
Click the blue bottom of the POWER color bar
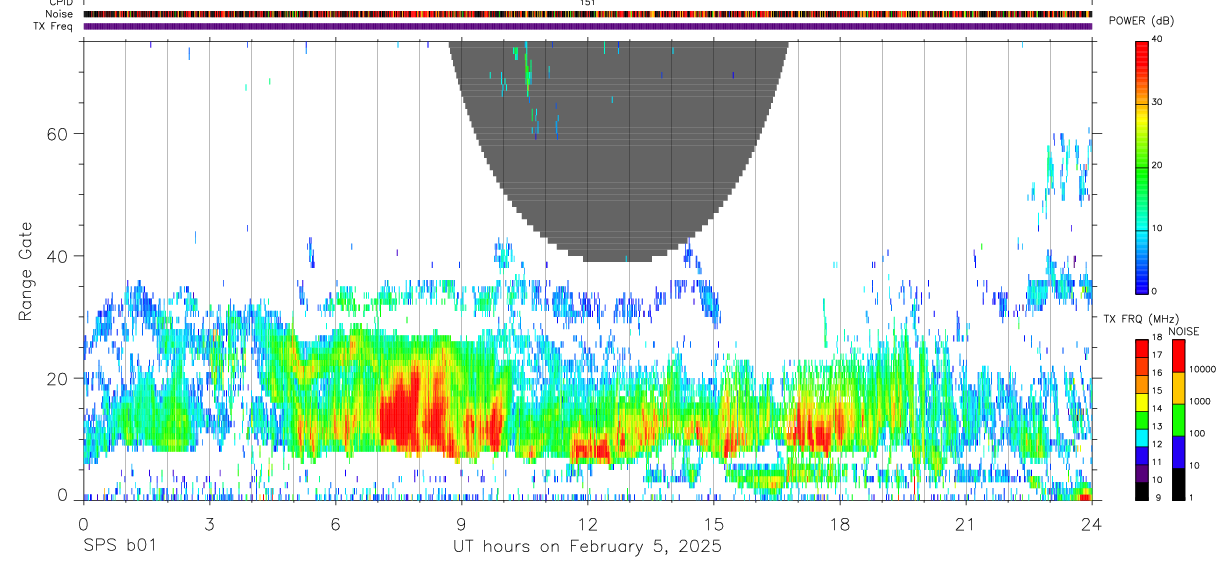point(1142,280)
